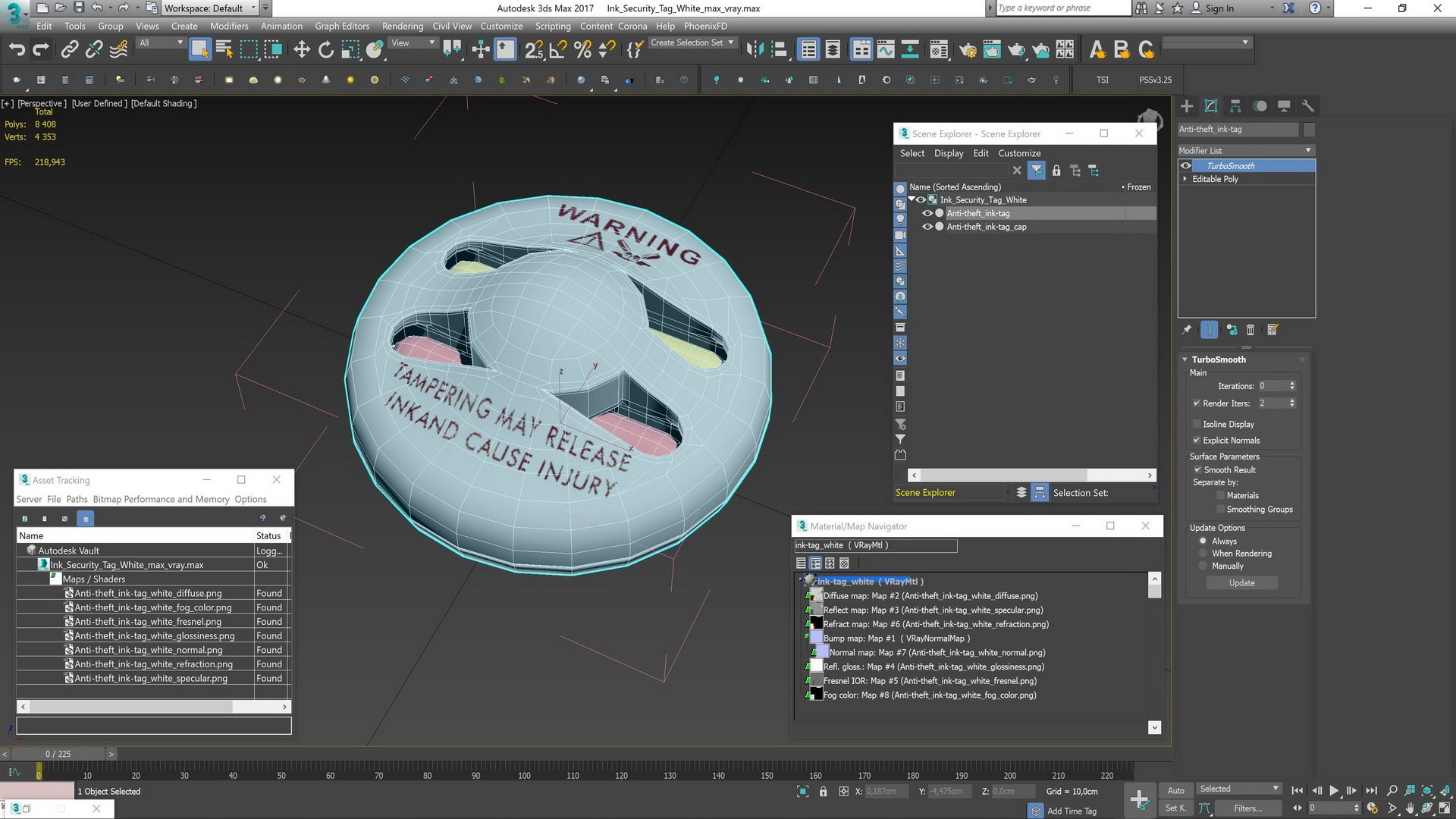Screen dimensions: 1456x819
Task: Select the Move tool in main toolbar
Action: point(302,50)
